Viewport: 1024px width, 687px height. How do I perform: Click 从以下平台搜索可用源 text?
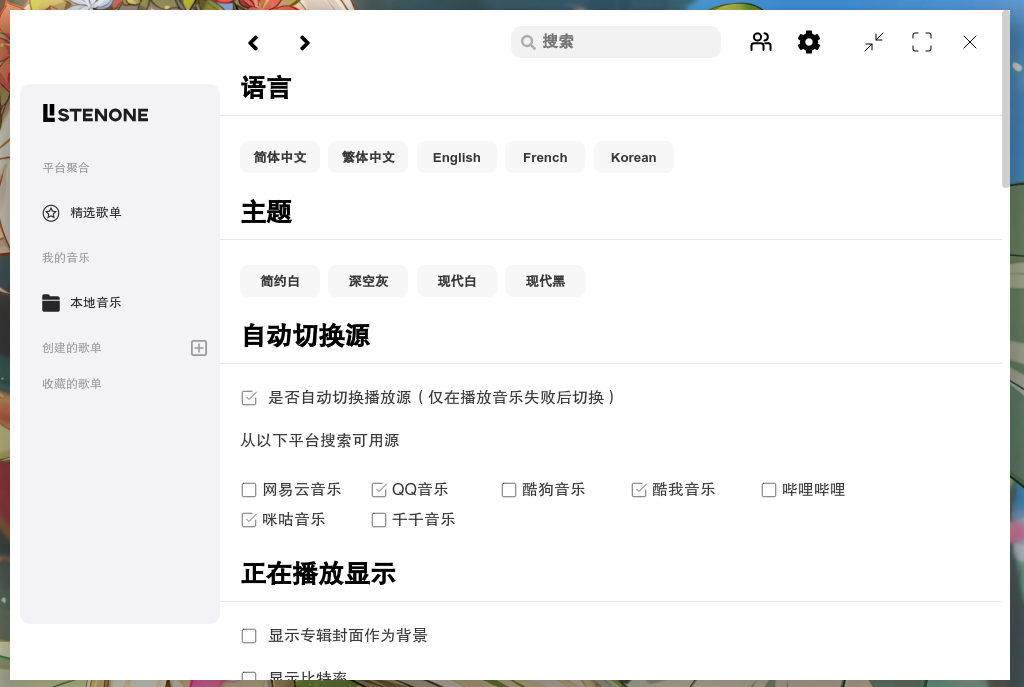tap(320, 441)
